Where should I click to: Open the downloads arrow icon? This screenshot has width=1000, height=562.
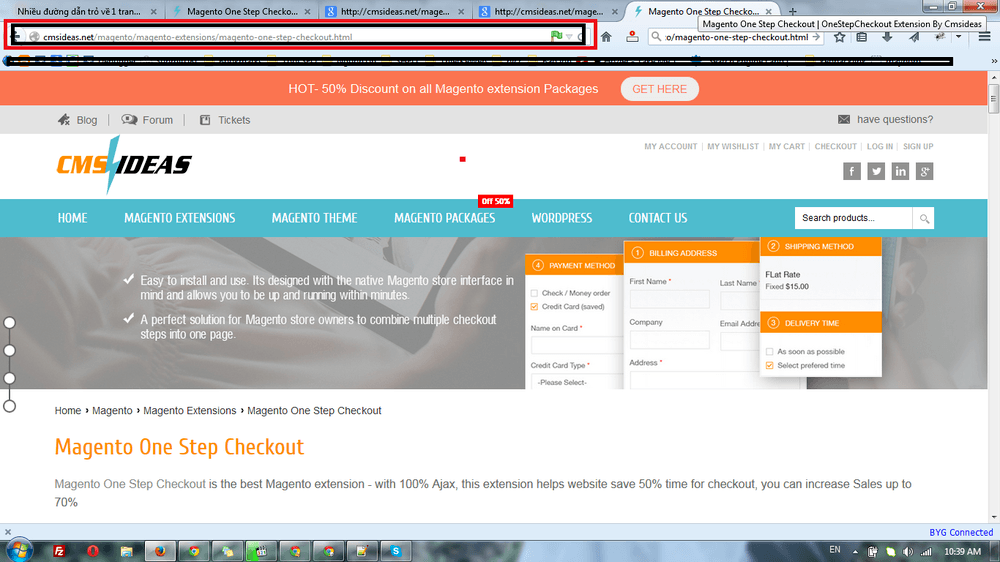pos(887,37)
